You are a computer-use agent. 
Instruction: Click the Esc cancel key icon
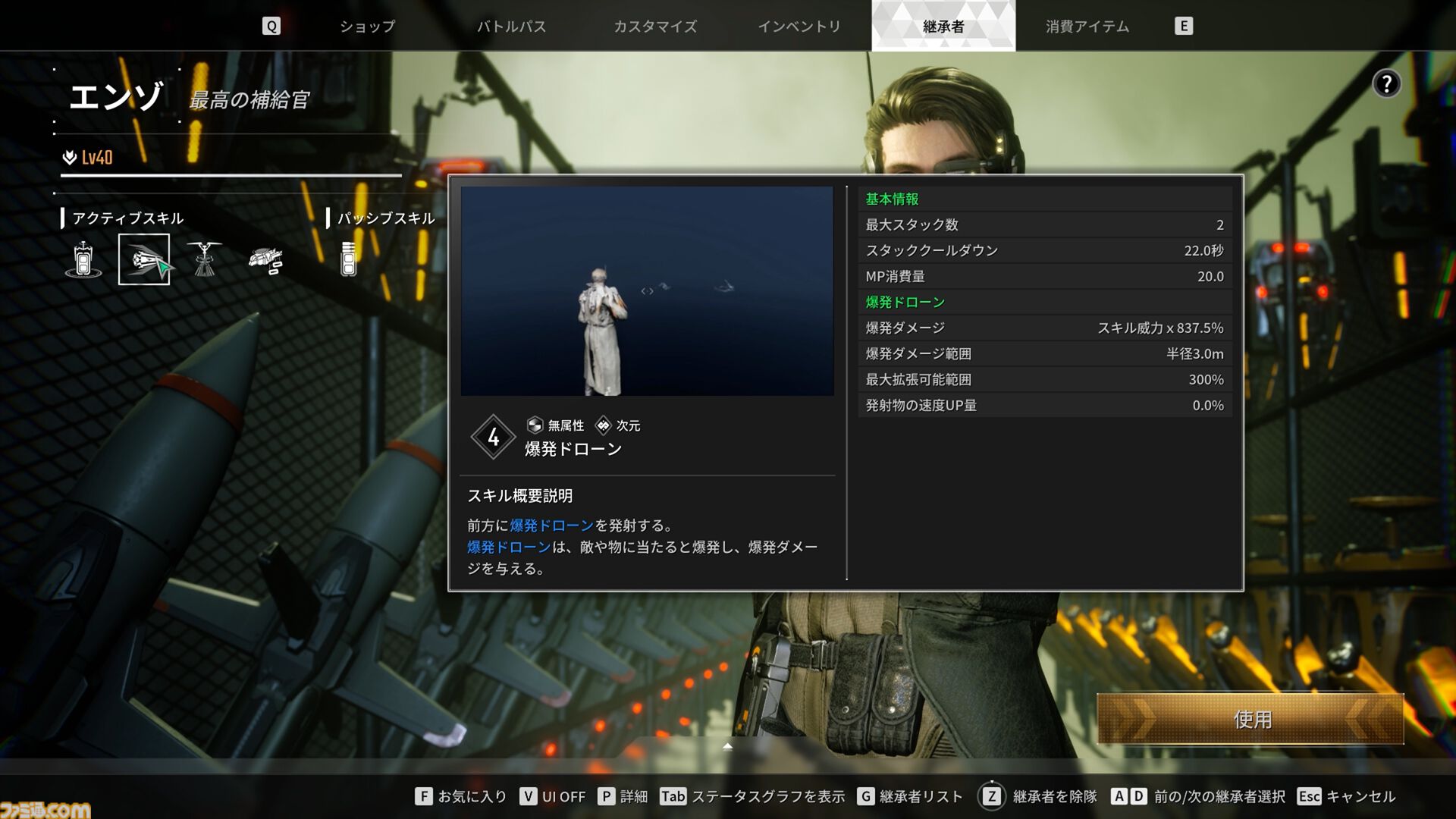point(1309,796)
